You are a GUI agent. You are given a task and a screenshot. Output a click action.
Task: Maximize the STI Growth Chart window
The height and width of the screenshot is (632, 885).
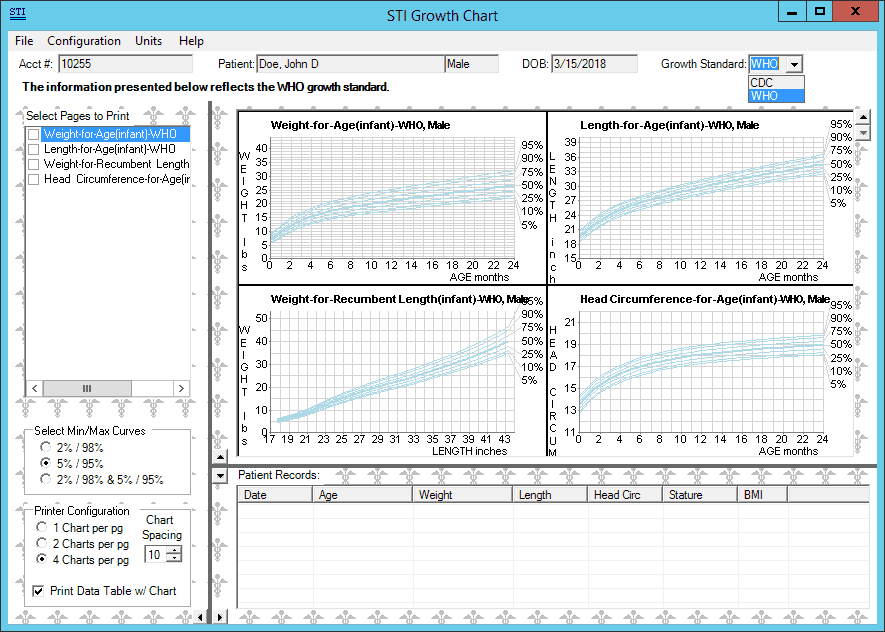point(819,12)
